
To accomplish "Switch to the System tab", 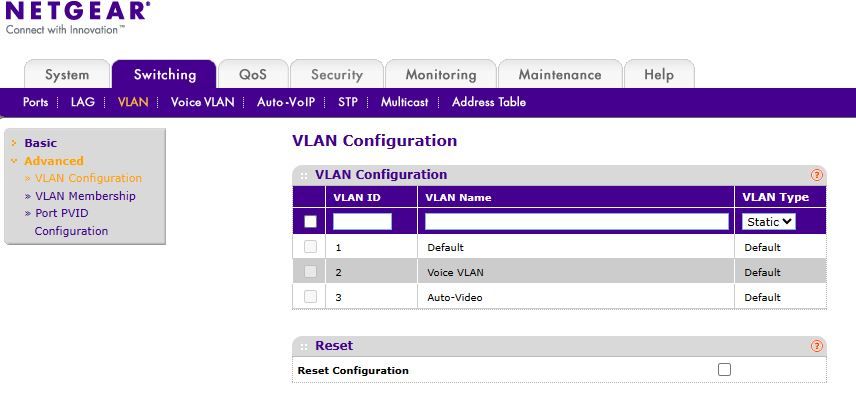I will tap(67, 75).
